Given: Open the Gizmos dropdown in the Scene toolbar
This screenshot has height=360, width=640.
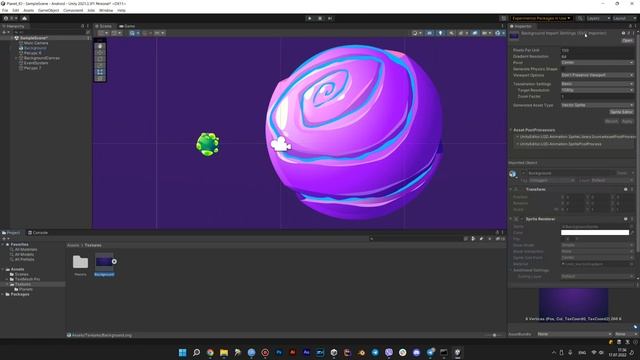Looking at the screenshot, I should 499,33.
